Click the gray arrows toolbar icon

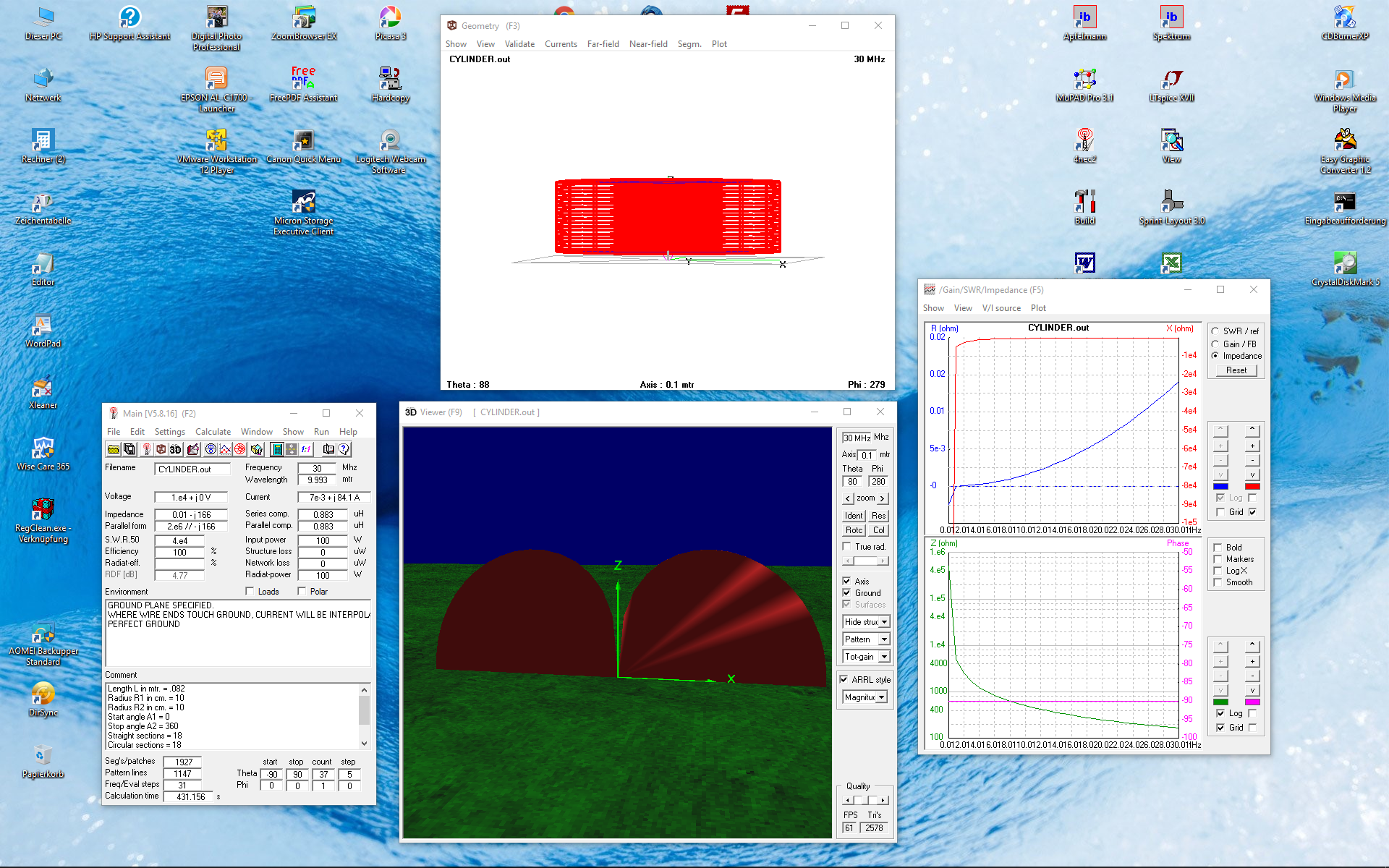pyautogui.click(x=292, y=449)
